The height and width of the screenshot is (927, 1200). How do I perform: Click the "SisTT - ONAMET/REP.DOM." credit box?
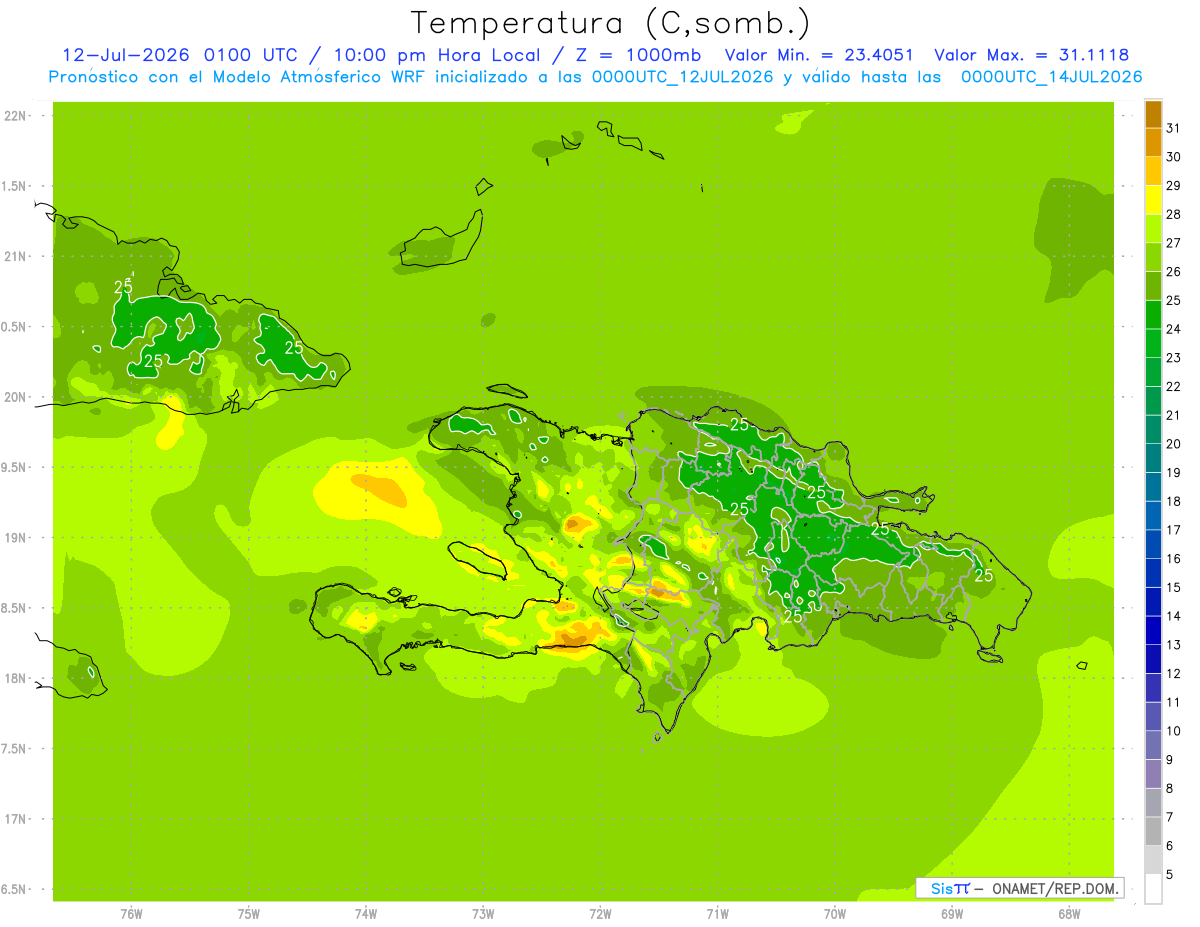1019,888
